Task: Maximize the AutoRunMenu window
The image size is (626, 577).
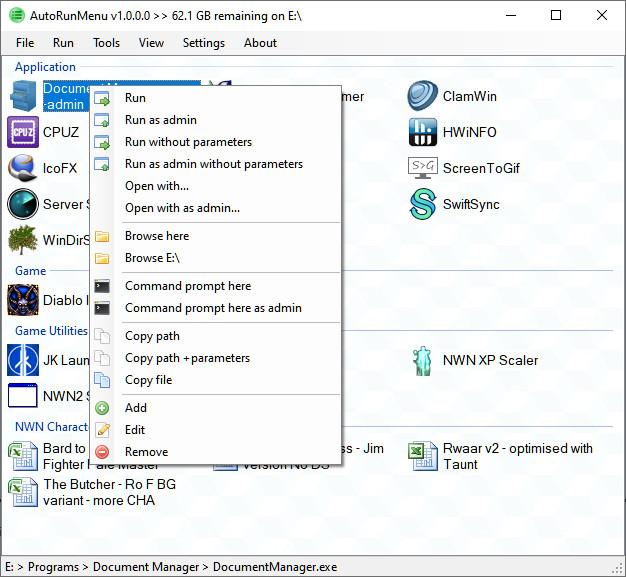Action: 556,16
